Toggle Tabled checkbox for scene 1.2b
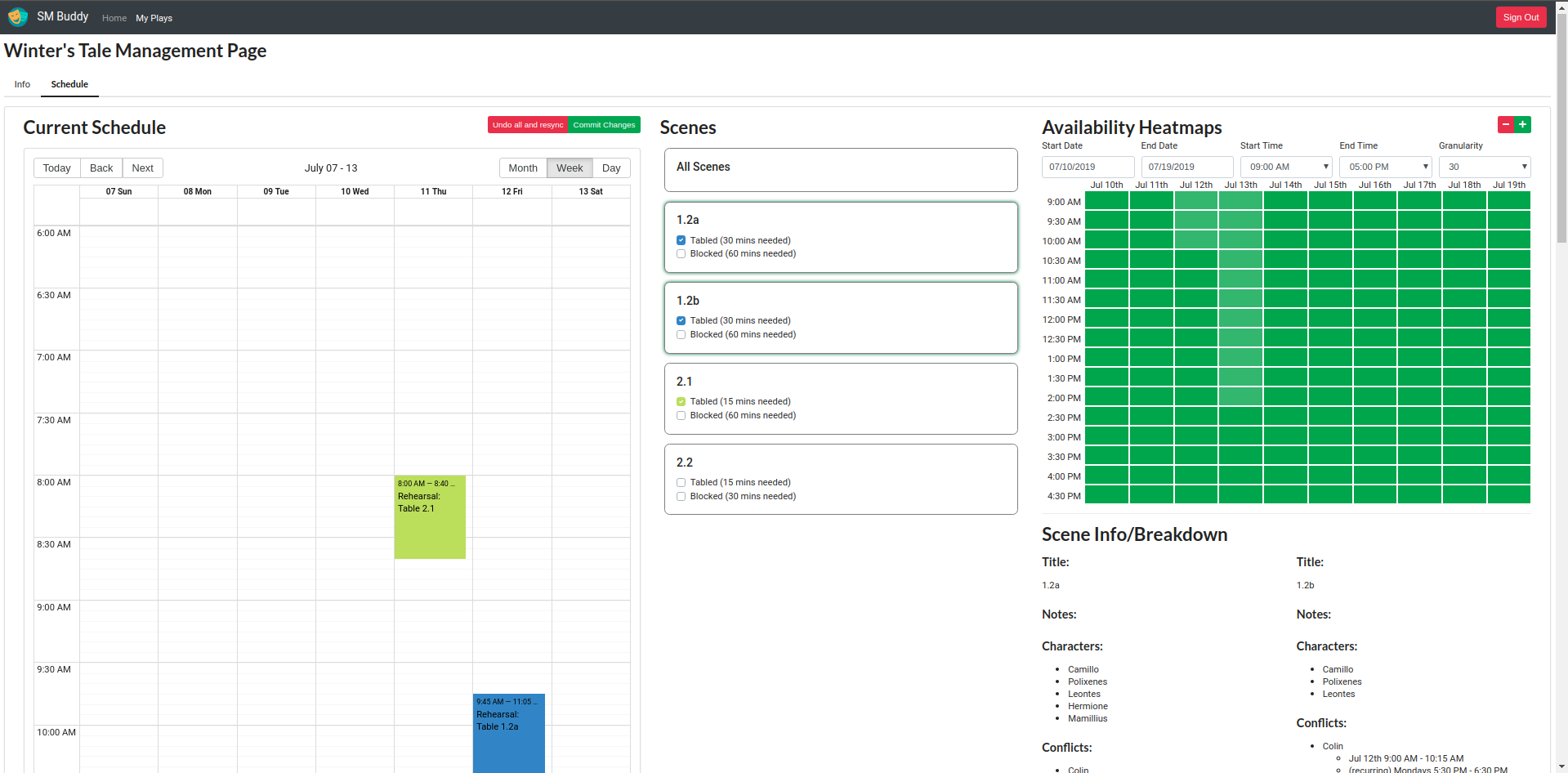 (681, 320)
